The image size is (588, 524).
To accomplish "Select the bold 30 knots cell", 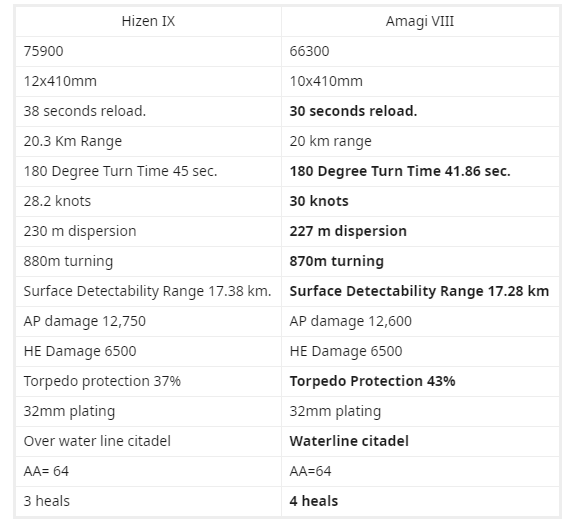I will [420, 201].
